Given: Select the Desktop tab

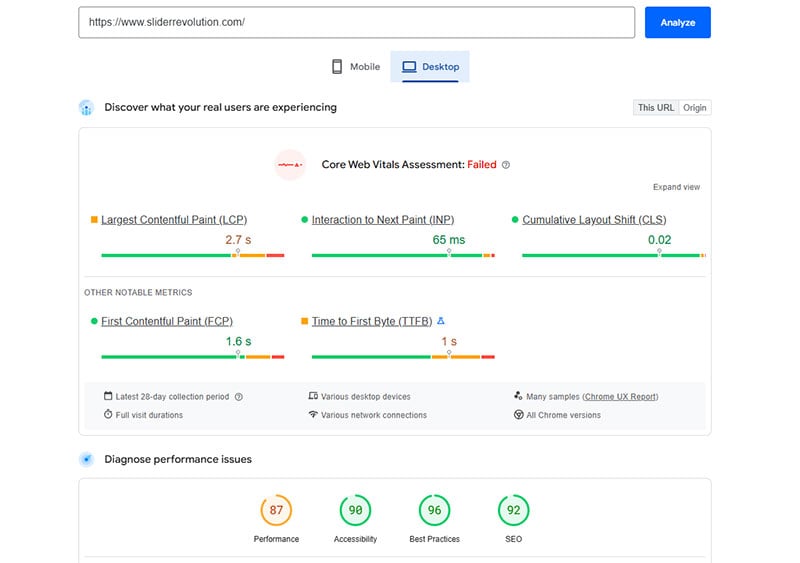Looking at the screenshot, I should click(x=430, y=66).
